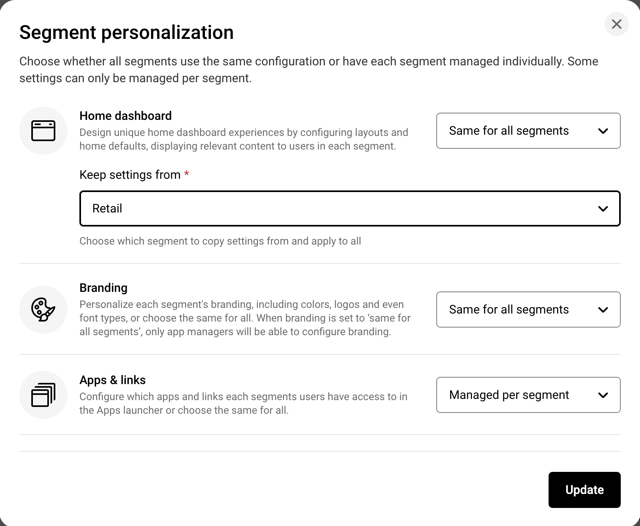
Task: Click the chevron arrow in the Apps & links dropdown
Action: point(602,395)
